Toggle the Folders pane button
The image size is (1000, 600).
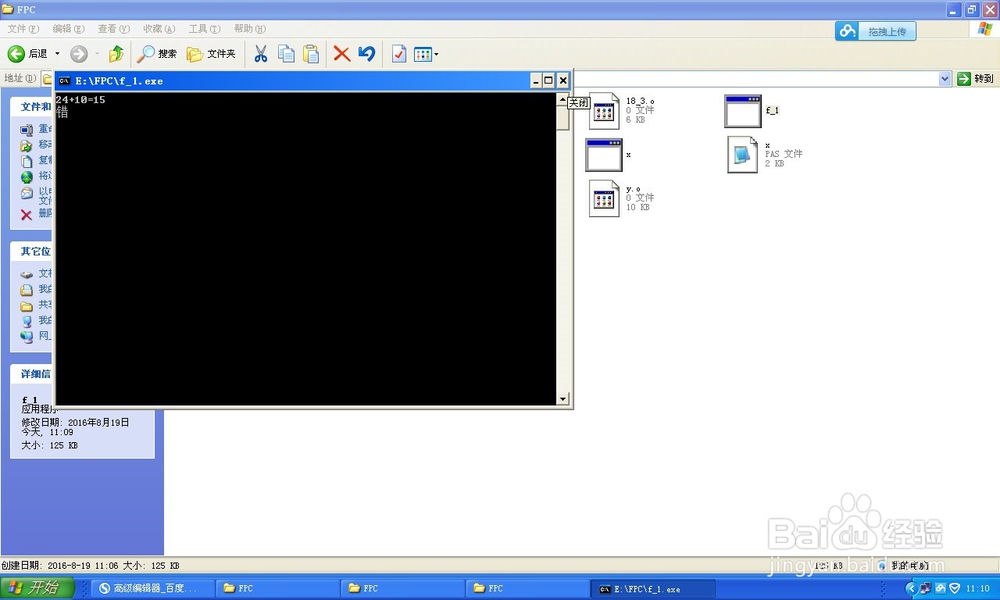[211, 54]
